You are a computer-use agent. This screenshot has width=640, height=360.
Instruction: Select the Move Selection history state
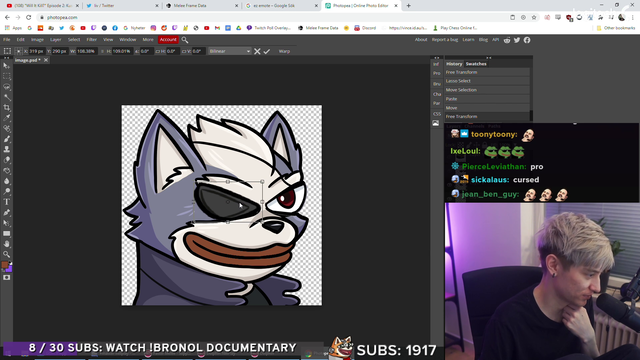(x=487, y=90)
